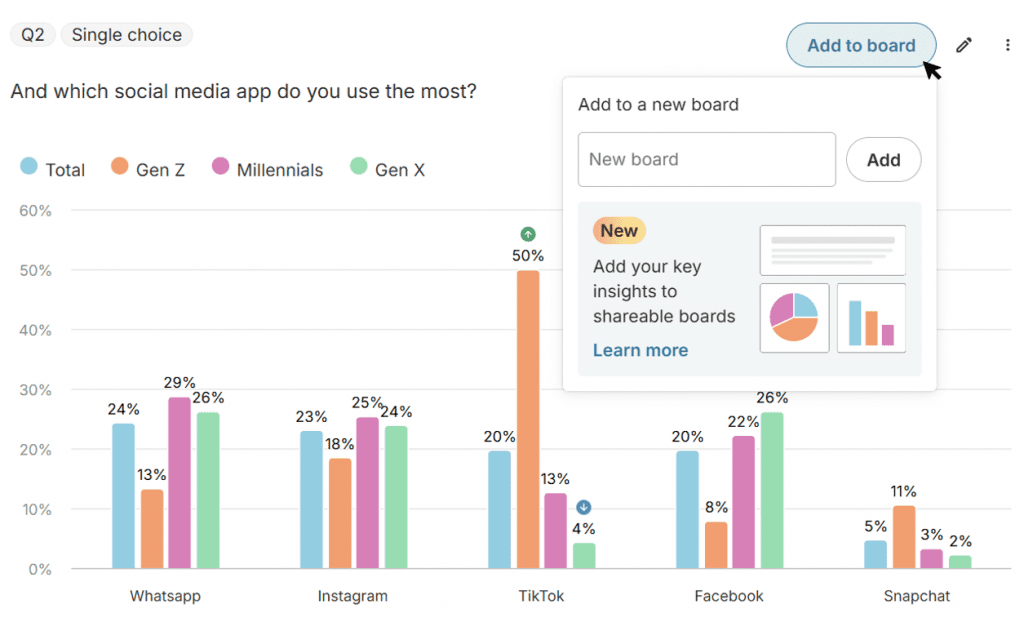Open the Learn more link

click(640, 350)
